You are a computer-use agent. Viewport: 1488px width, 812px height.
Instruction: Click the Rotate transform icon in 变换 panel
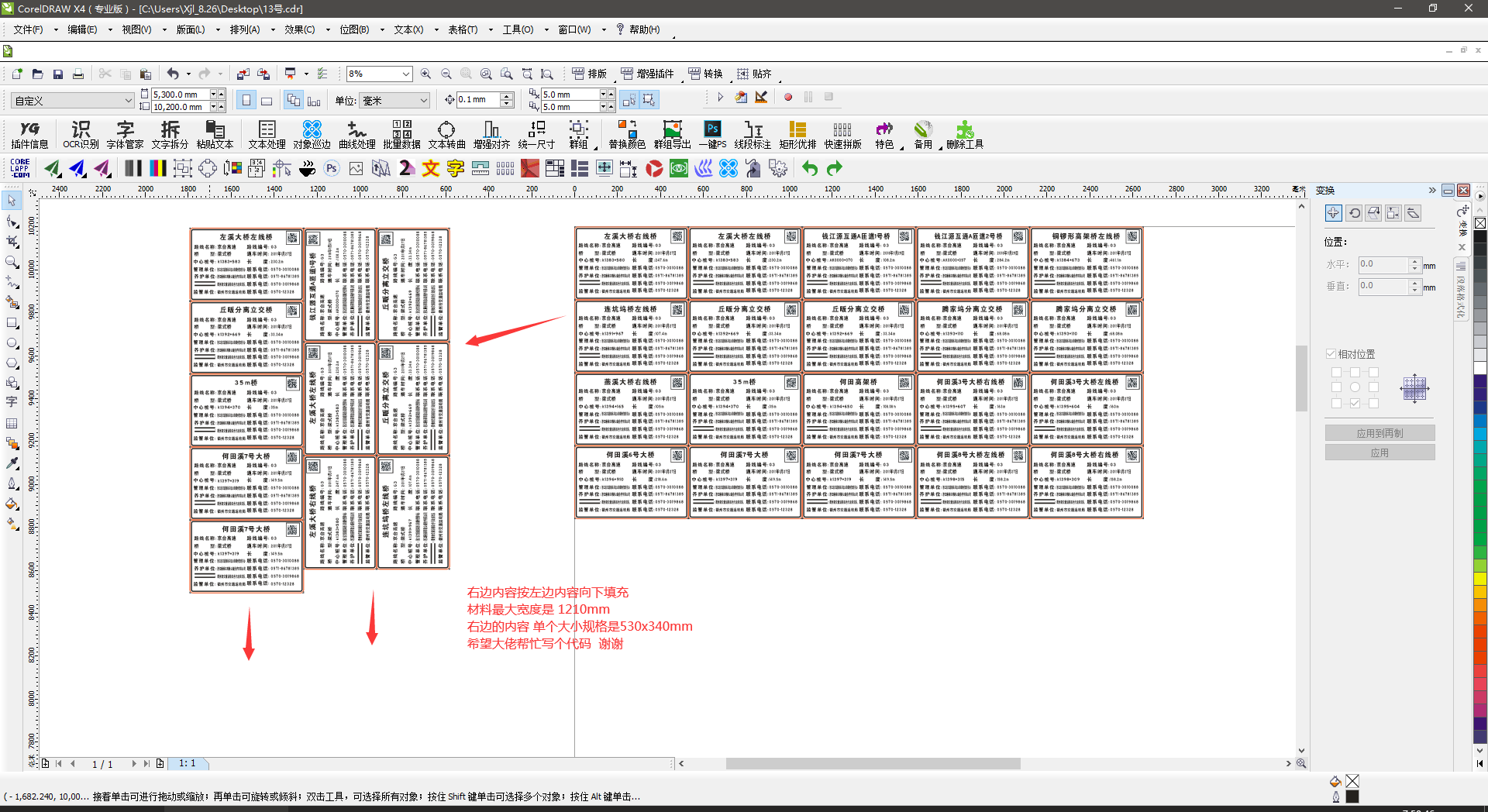click(x=1354, y=212)
